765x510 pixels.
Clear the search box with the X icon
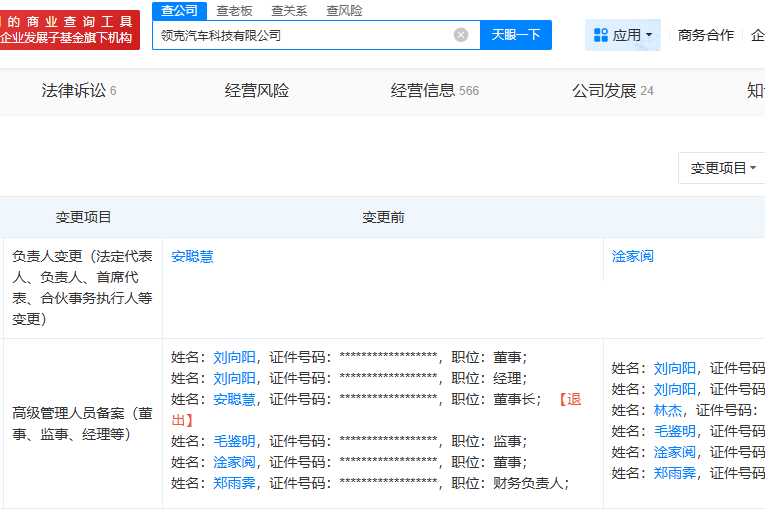point(461,35)
